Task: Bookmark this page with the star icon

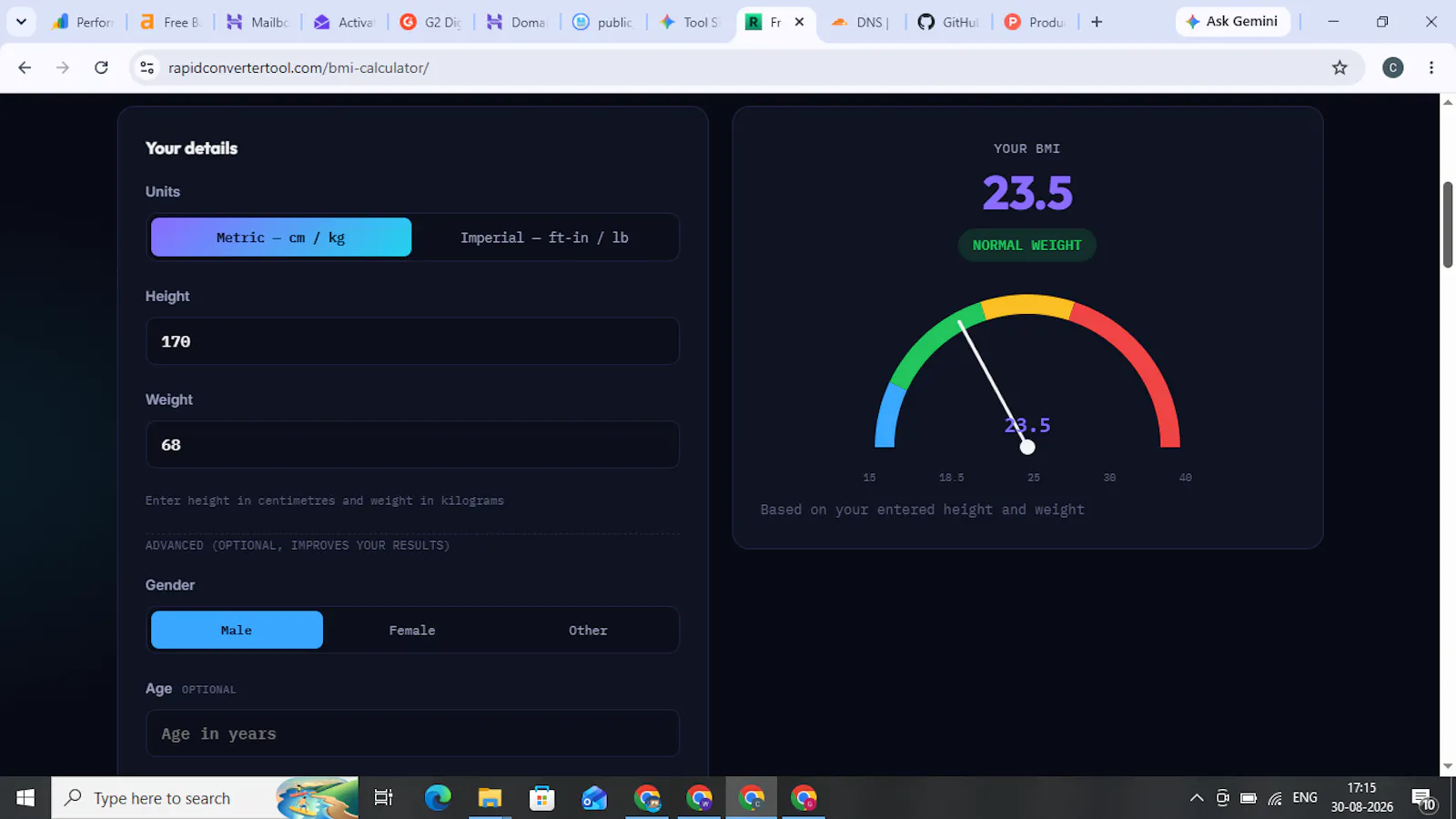Action: click(x=1340, y=67)
